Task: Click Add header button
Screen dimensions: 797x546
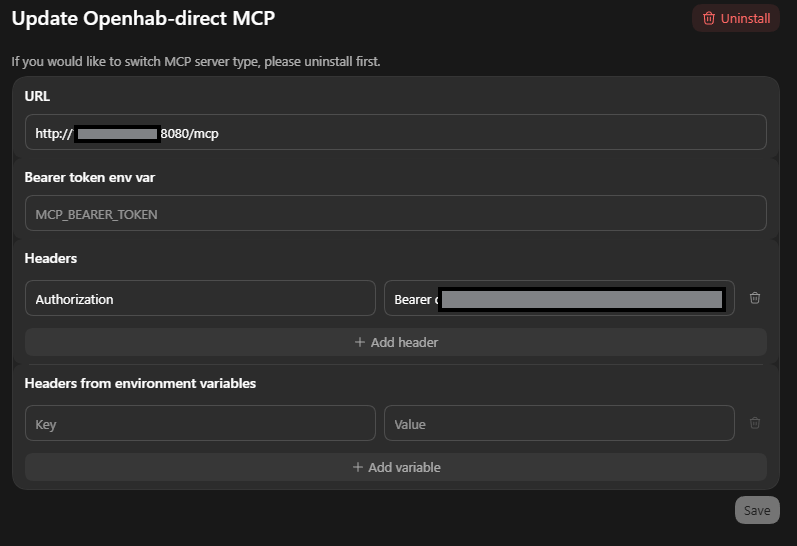Action: (395, 342)
